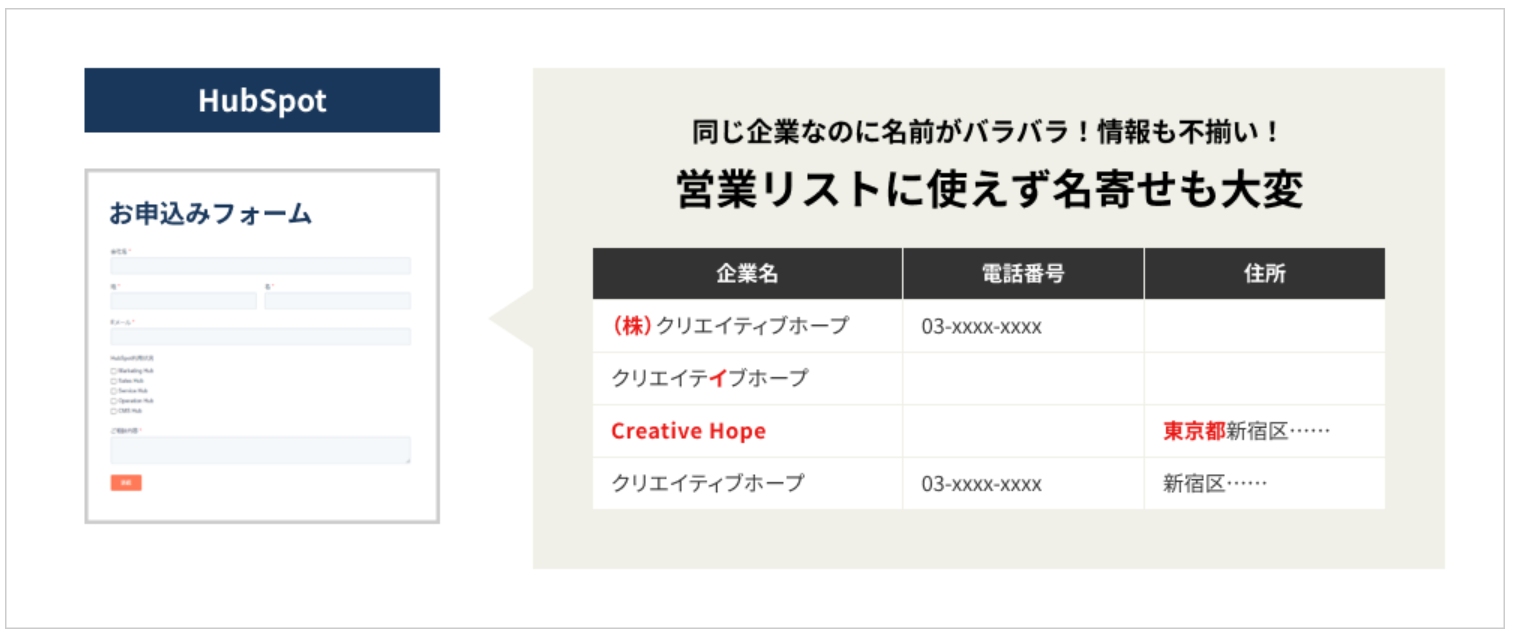Click the red Creative Hope entry
Viewport: 1517px width, 644px height.
[688, 431]
